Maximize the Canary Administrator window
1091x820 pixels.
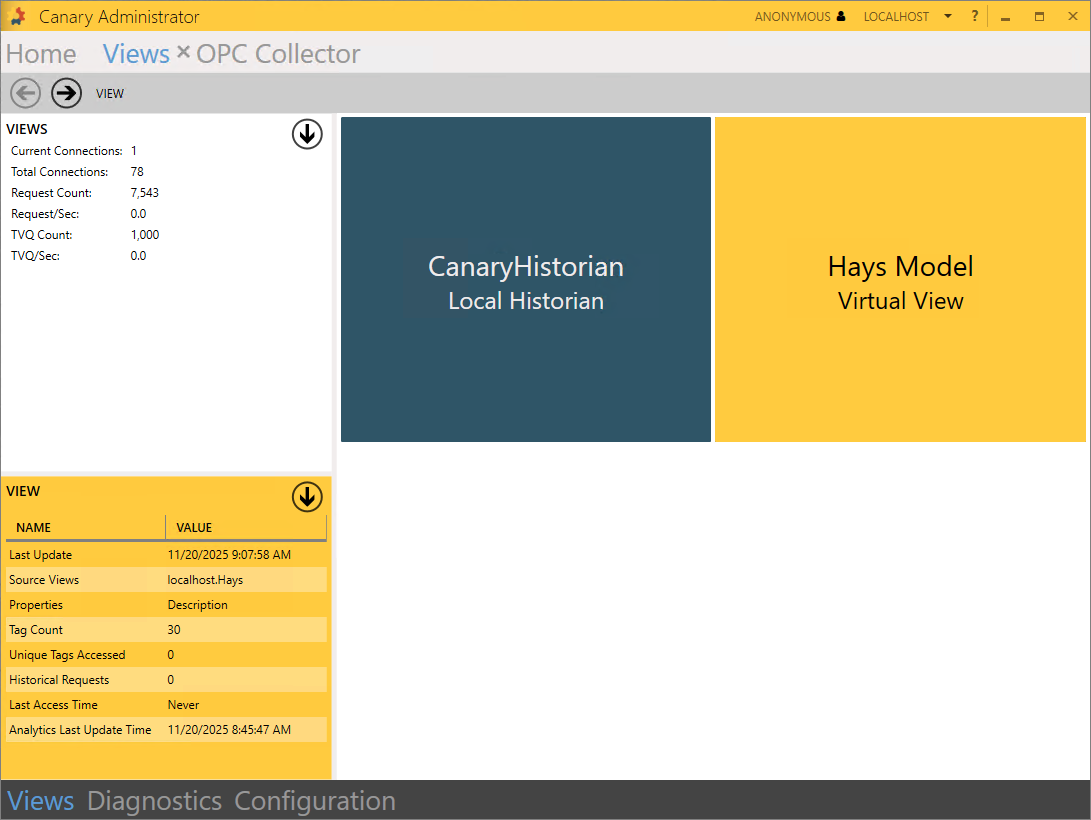pyautogui.click(x=1039, y=17)
